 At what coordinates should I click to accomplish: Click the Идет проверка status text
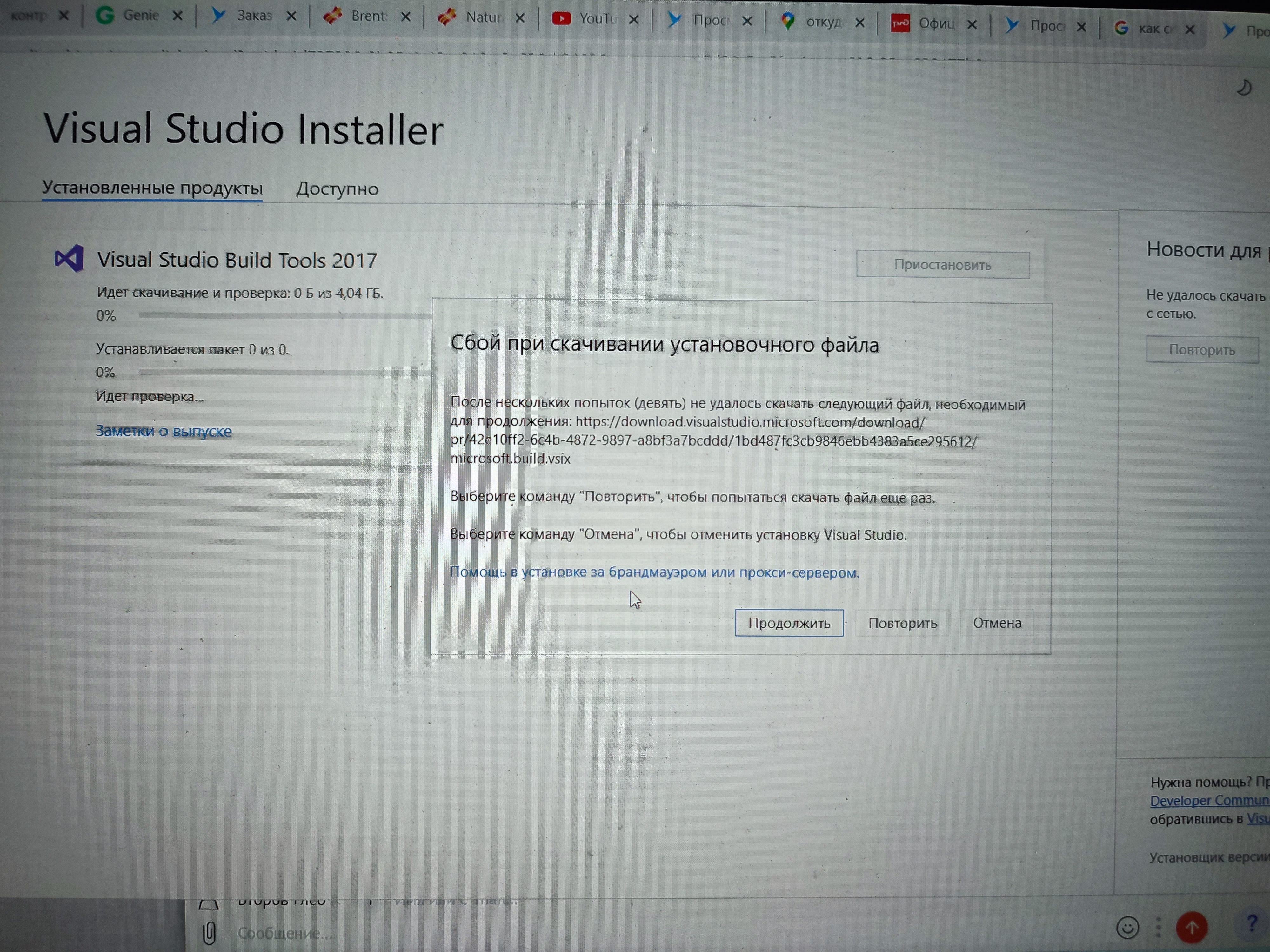(150, 397)
